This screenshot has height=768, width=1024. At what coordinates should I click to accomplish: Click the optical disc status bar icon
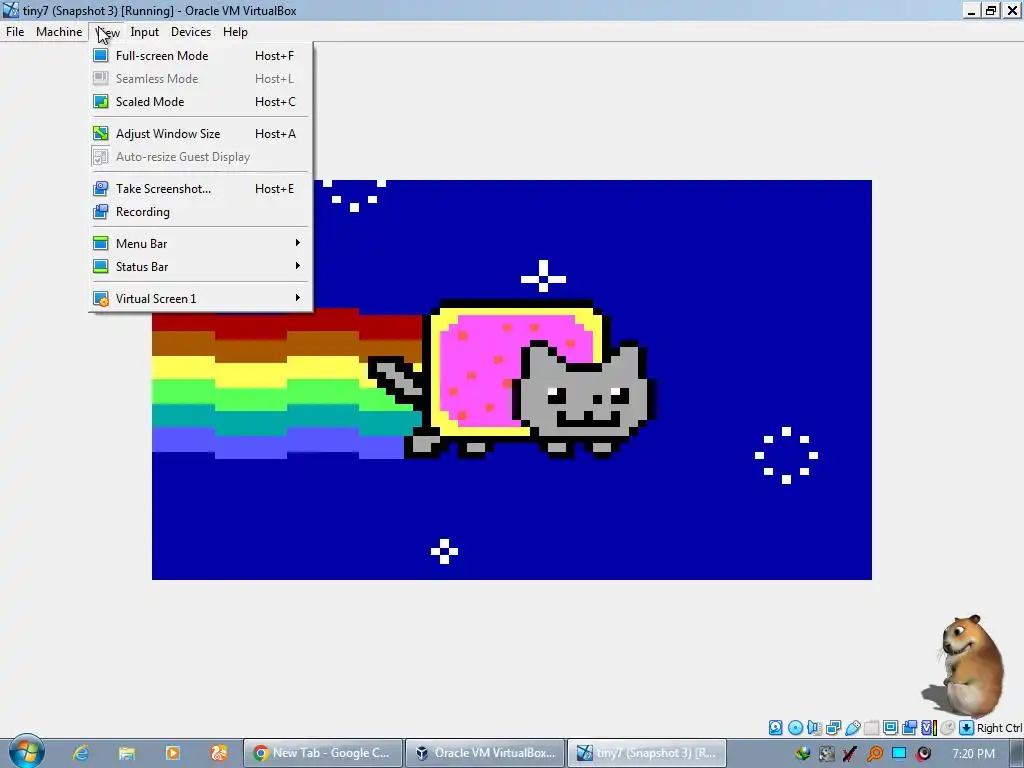[x=795, y=728]
